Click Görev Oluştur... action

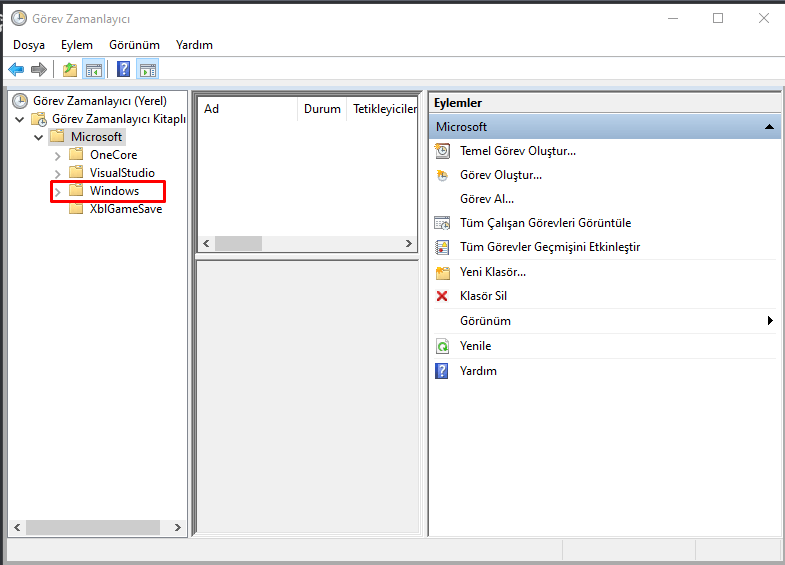click(501, 175)
